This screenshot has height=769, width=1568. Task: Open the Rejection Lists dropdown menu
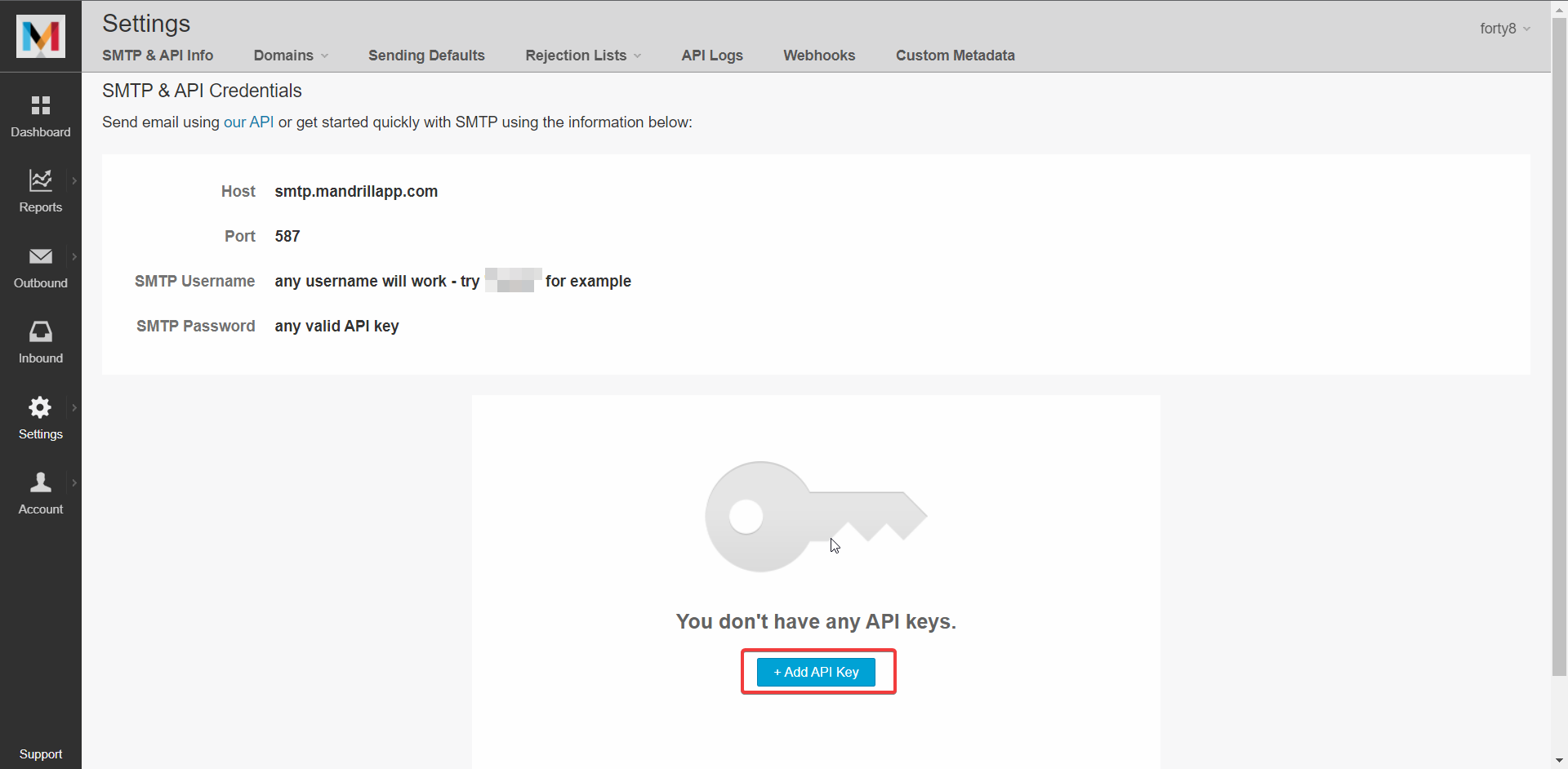(x=583, y=56)
